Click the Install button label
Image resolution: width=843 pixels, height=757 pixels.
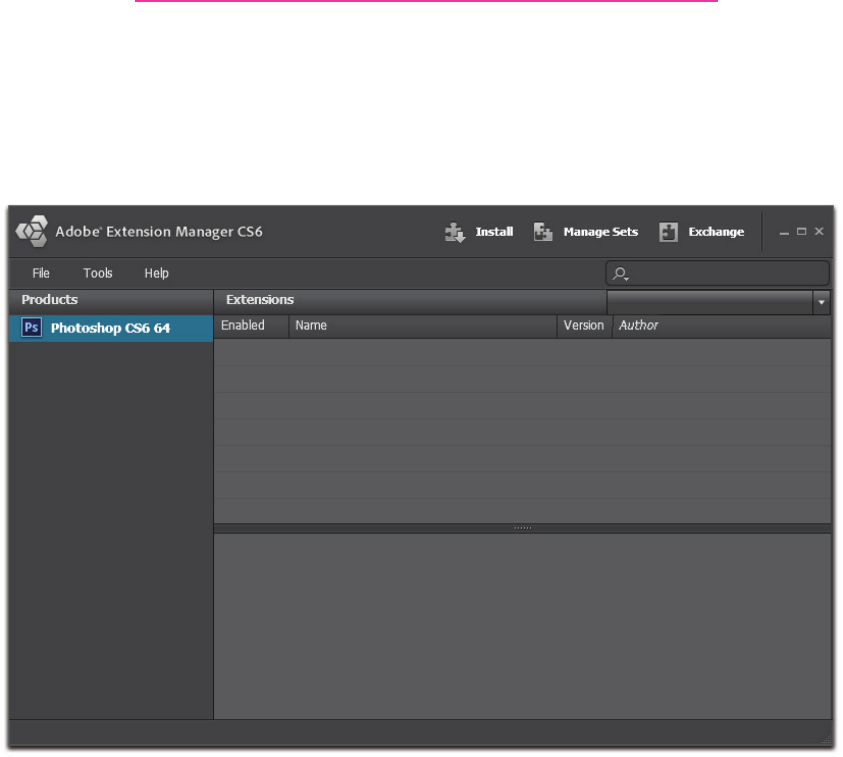coord(494,232)
